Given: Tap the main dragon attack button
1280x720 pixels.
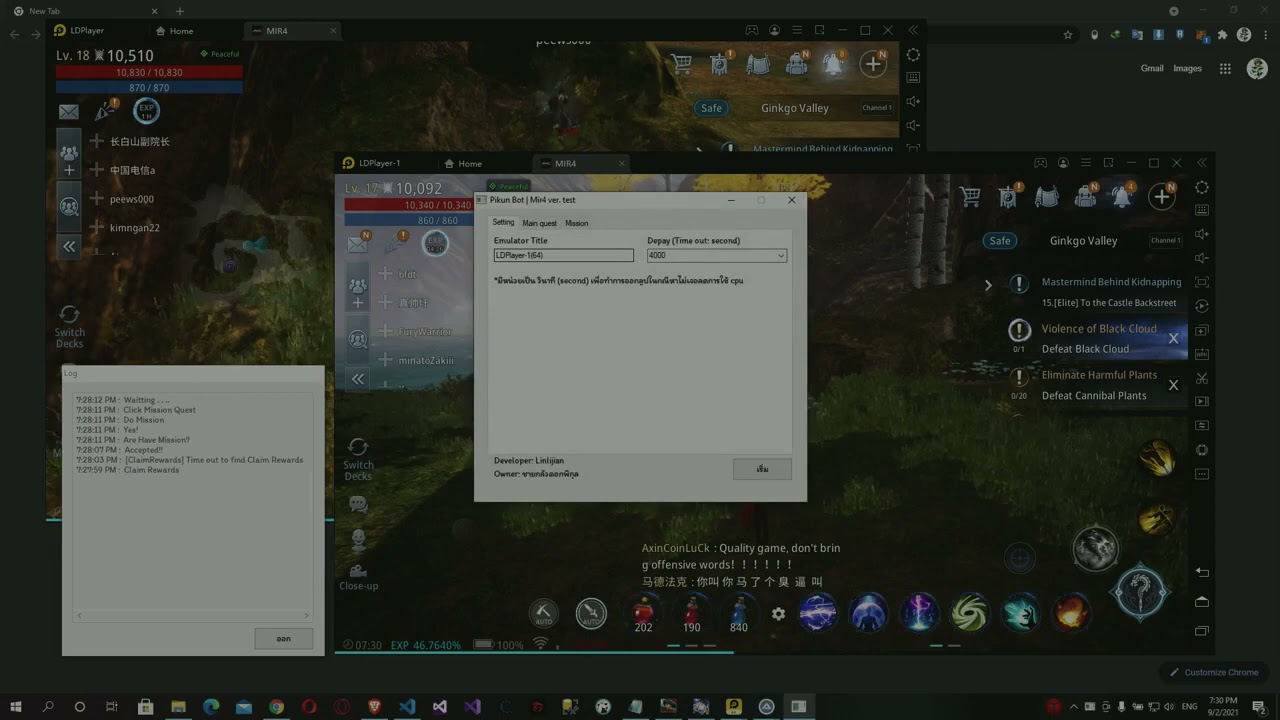Looking at the screenshot, I should 1140,592.
